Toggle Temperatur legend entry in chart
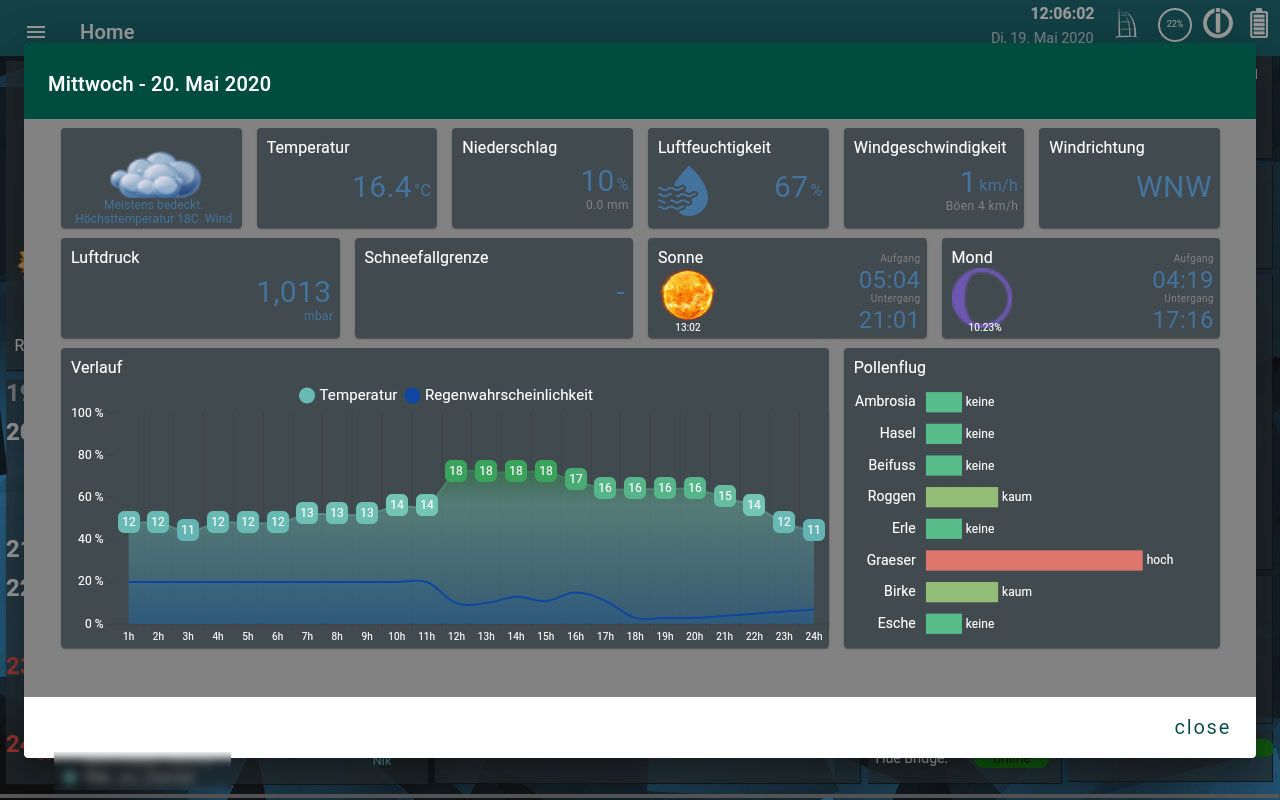The width and height of the screenshot is (1280, 800). click(x=348, y=395)
